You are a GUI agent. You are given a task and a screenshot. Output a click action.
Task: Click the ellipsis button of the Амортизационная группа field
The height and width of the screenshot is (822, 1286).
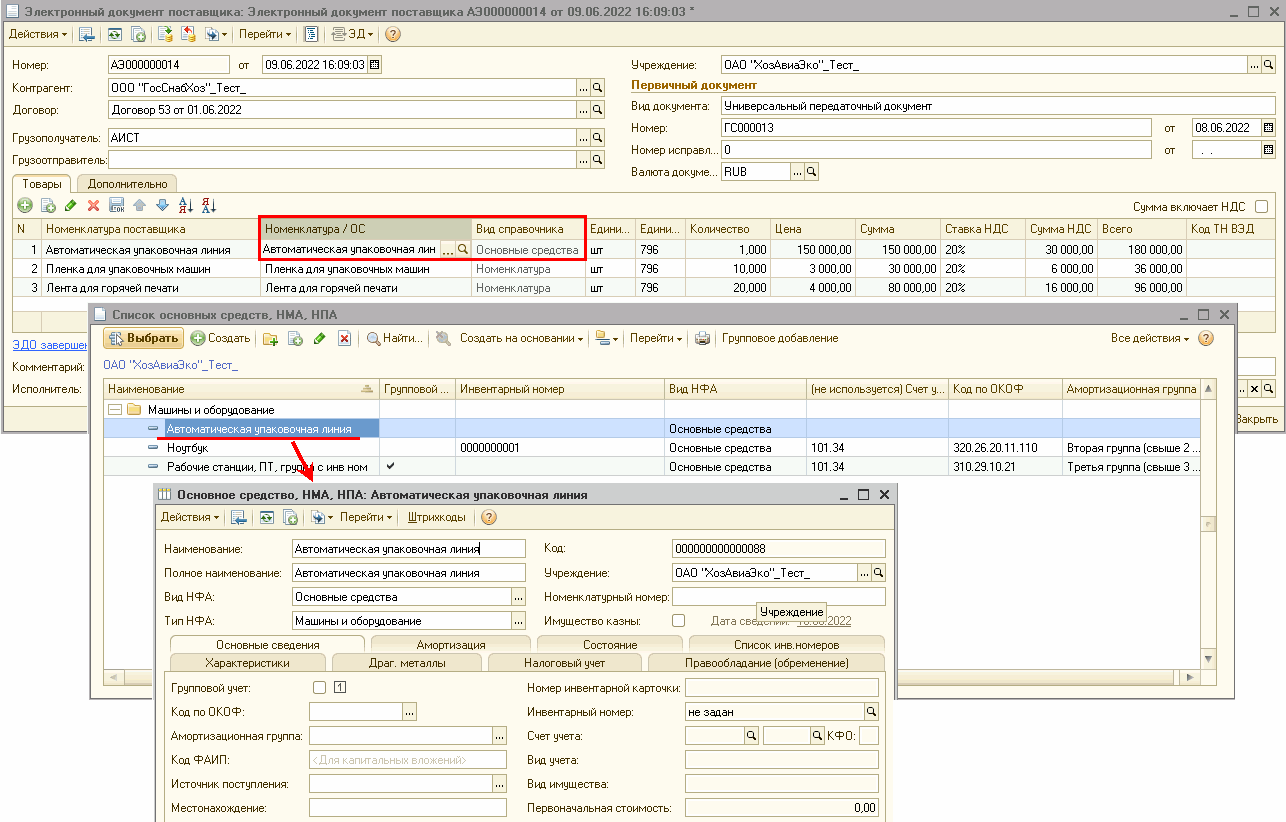[500, 737]
